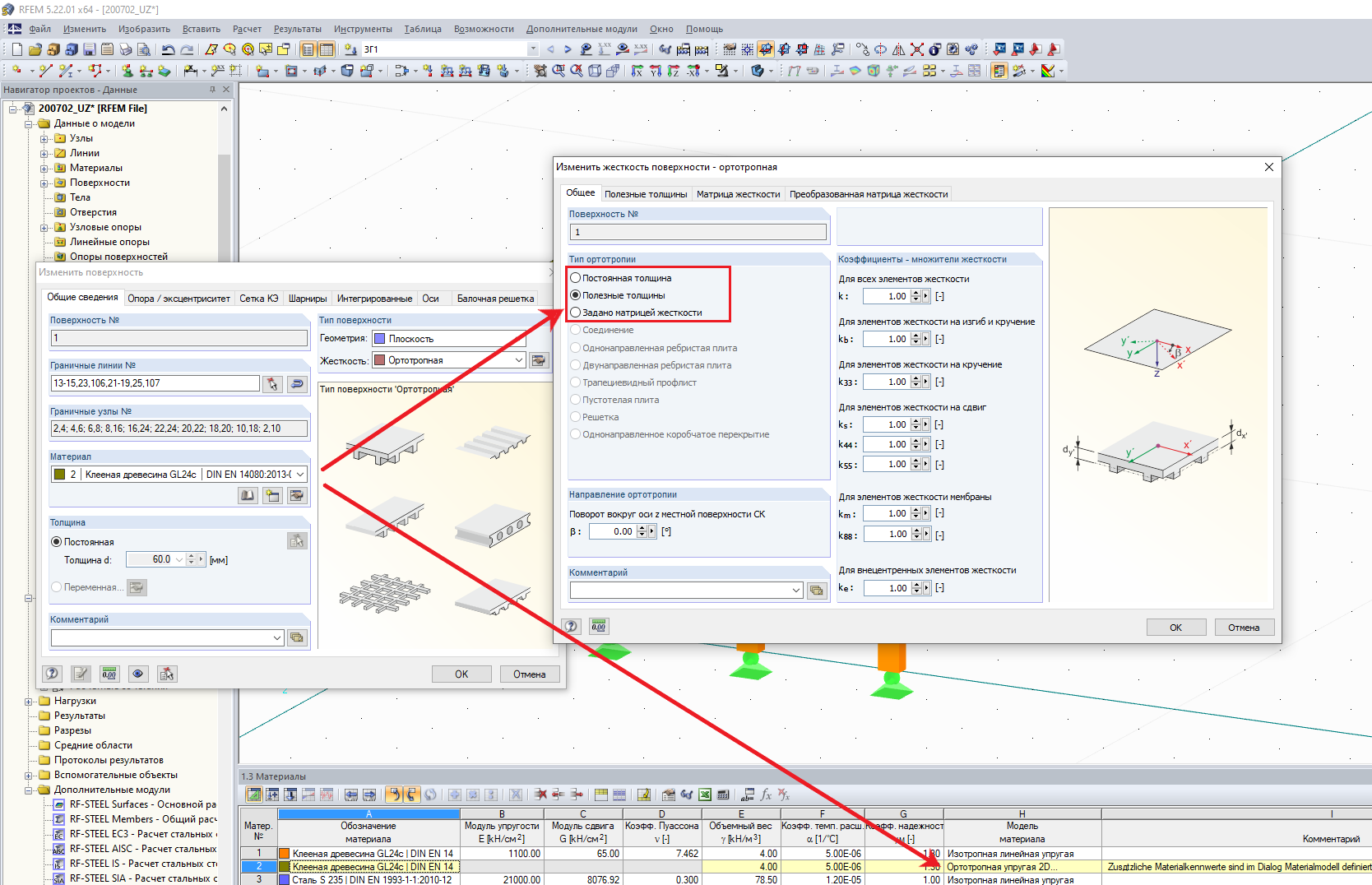Click the mirror tool icon in main toolbar
The height and width of the screenshot is (885, 1372).
tap(898, 49)
